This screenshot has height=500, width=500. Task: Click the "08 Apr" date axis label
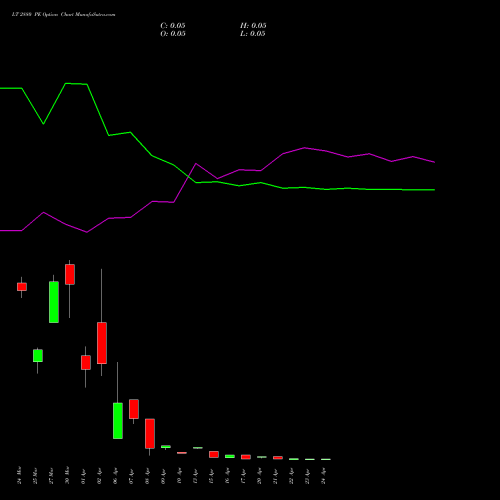point(147,476)
